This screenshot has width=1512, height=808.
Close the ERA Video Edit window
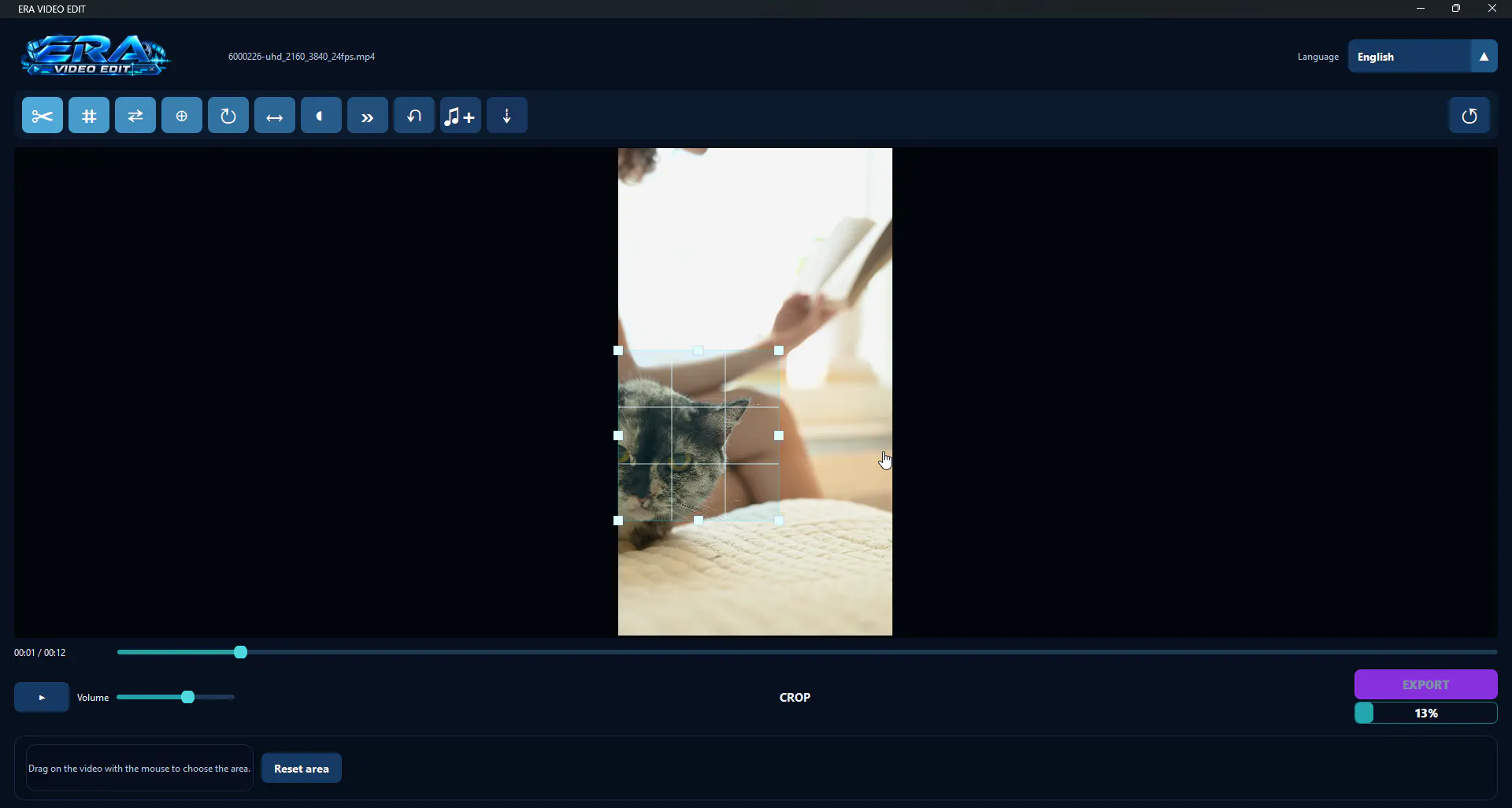1492,9
